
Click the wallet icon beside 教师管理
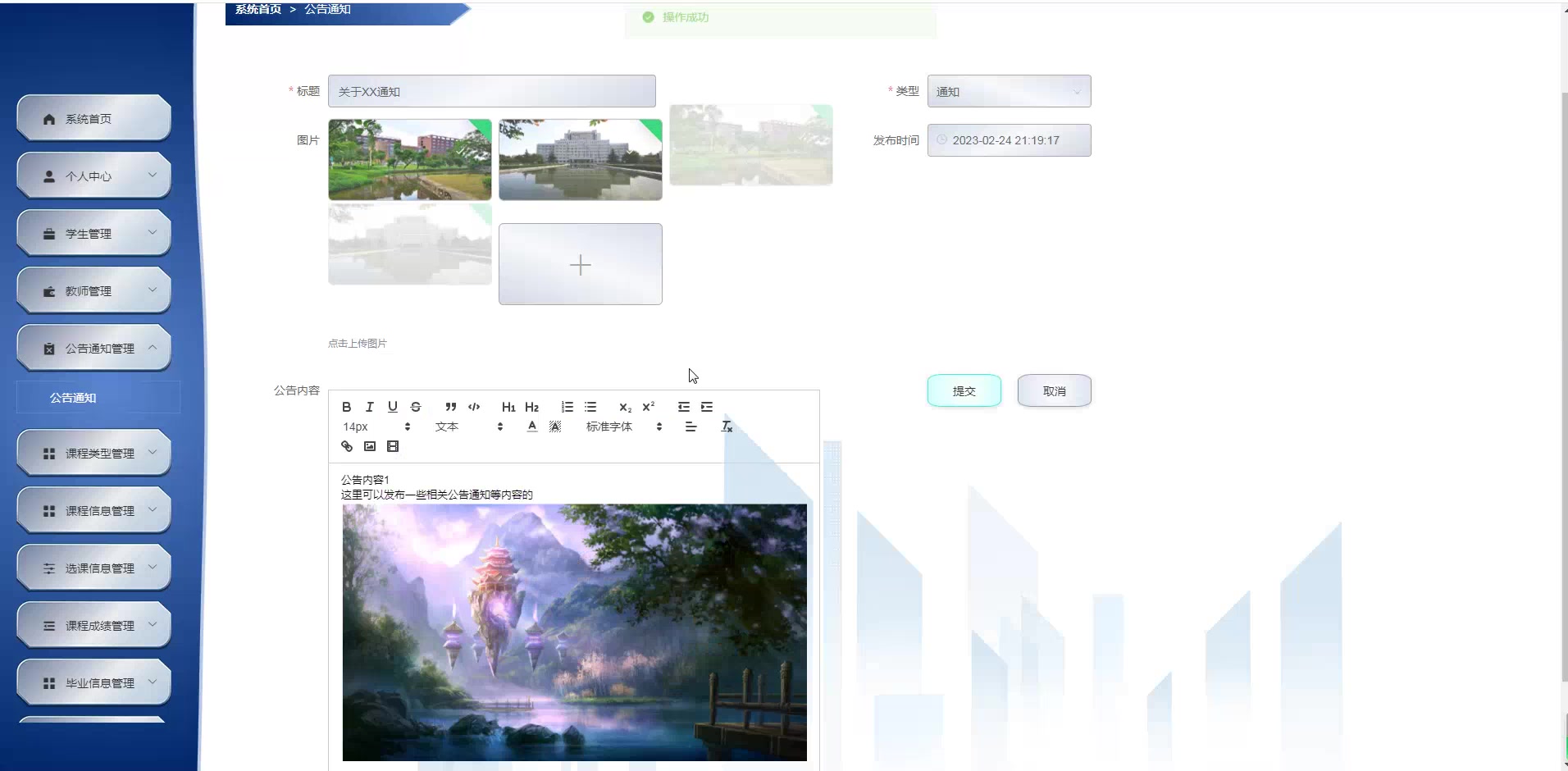pos(49,291)
